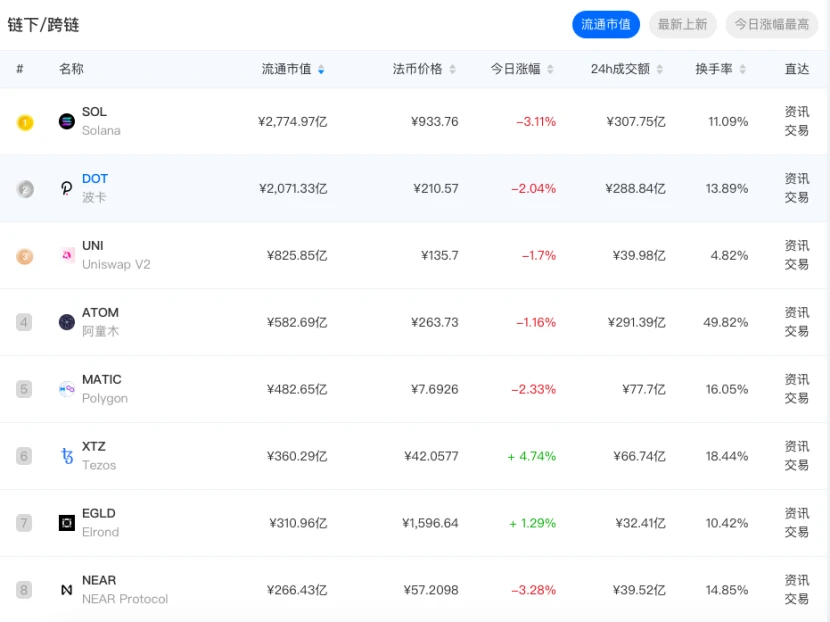The width and height of the screenshot is (830, 622).
Task: Open 交易 link for EGLD
Action: (797, 532)
